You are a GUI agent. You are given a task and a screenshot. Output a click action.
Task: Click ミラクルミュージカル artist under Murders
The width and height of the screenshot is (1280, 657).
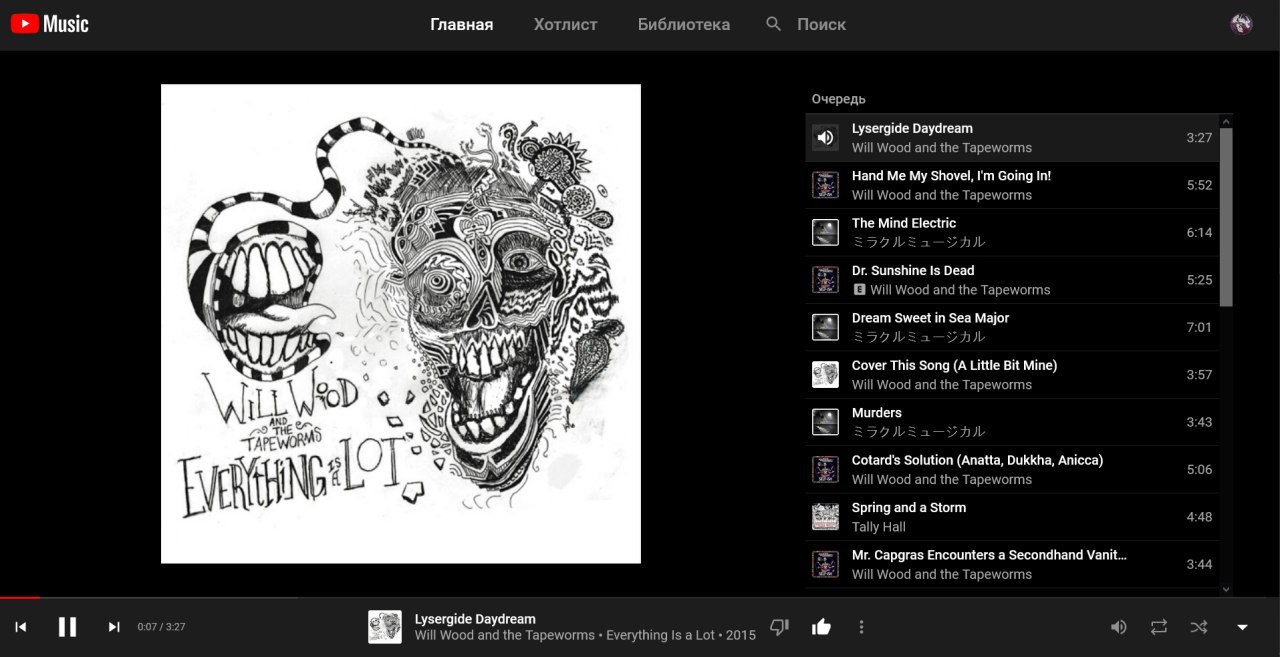coord(919,432)
